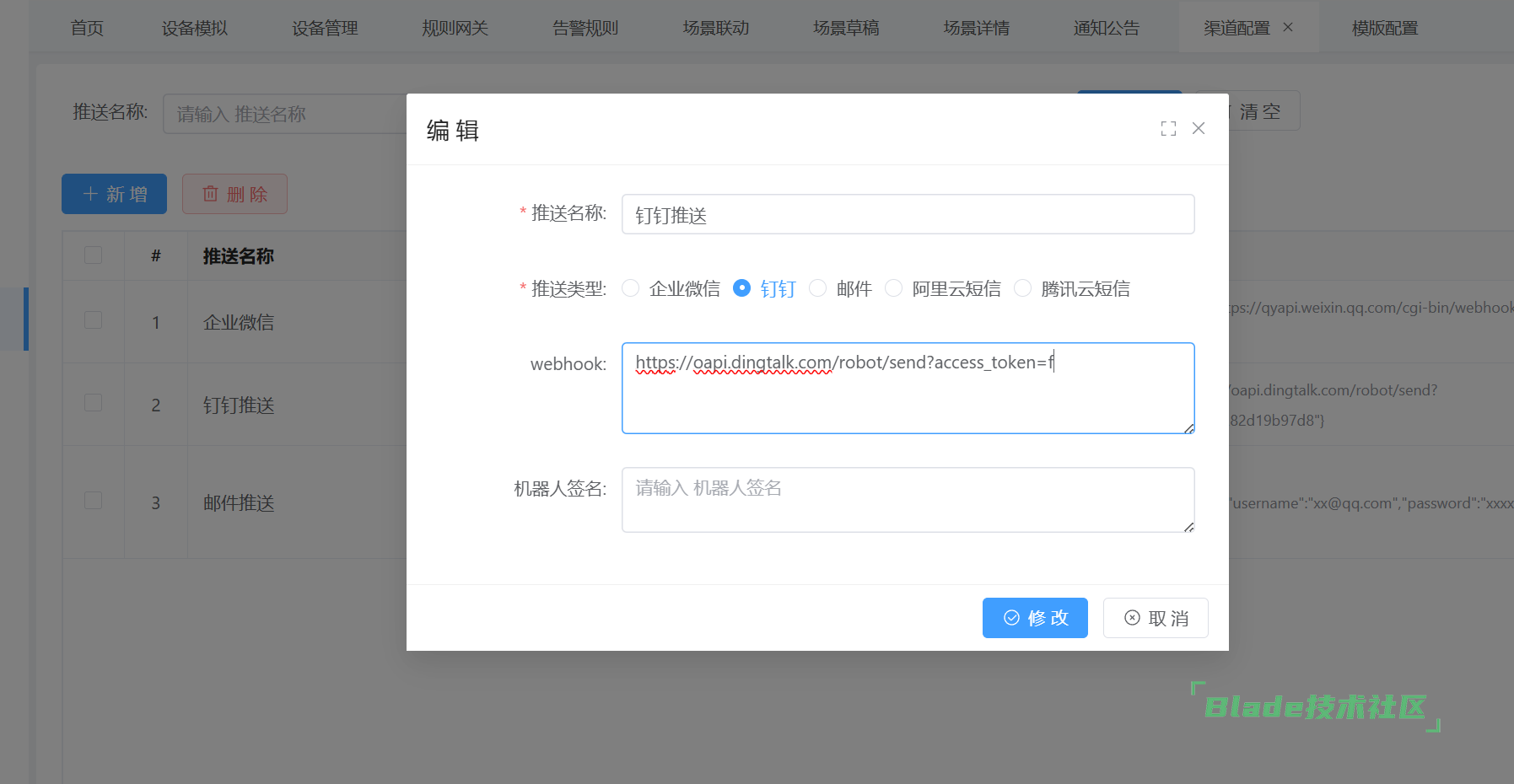
Task: Close the 渠道配置 tab via its X
Action: coord(1288,27)
